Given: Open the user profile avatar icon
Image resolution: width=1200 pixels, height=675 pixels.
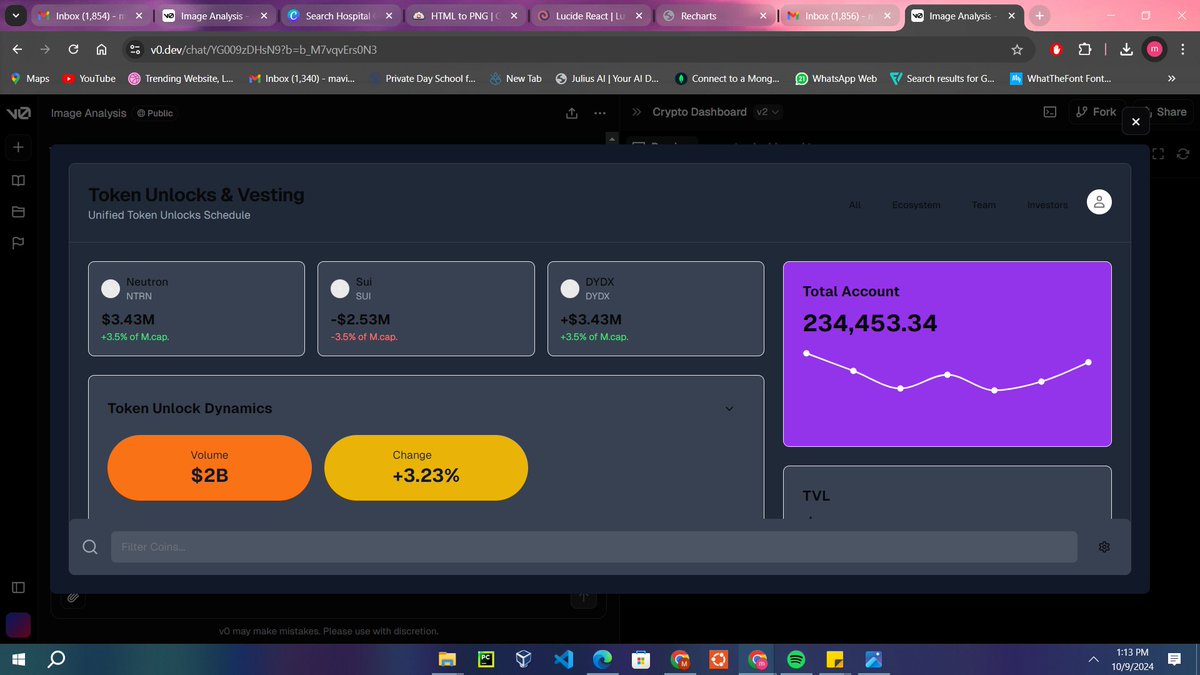Looking at the screenshot, I should click(1099, 202).
